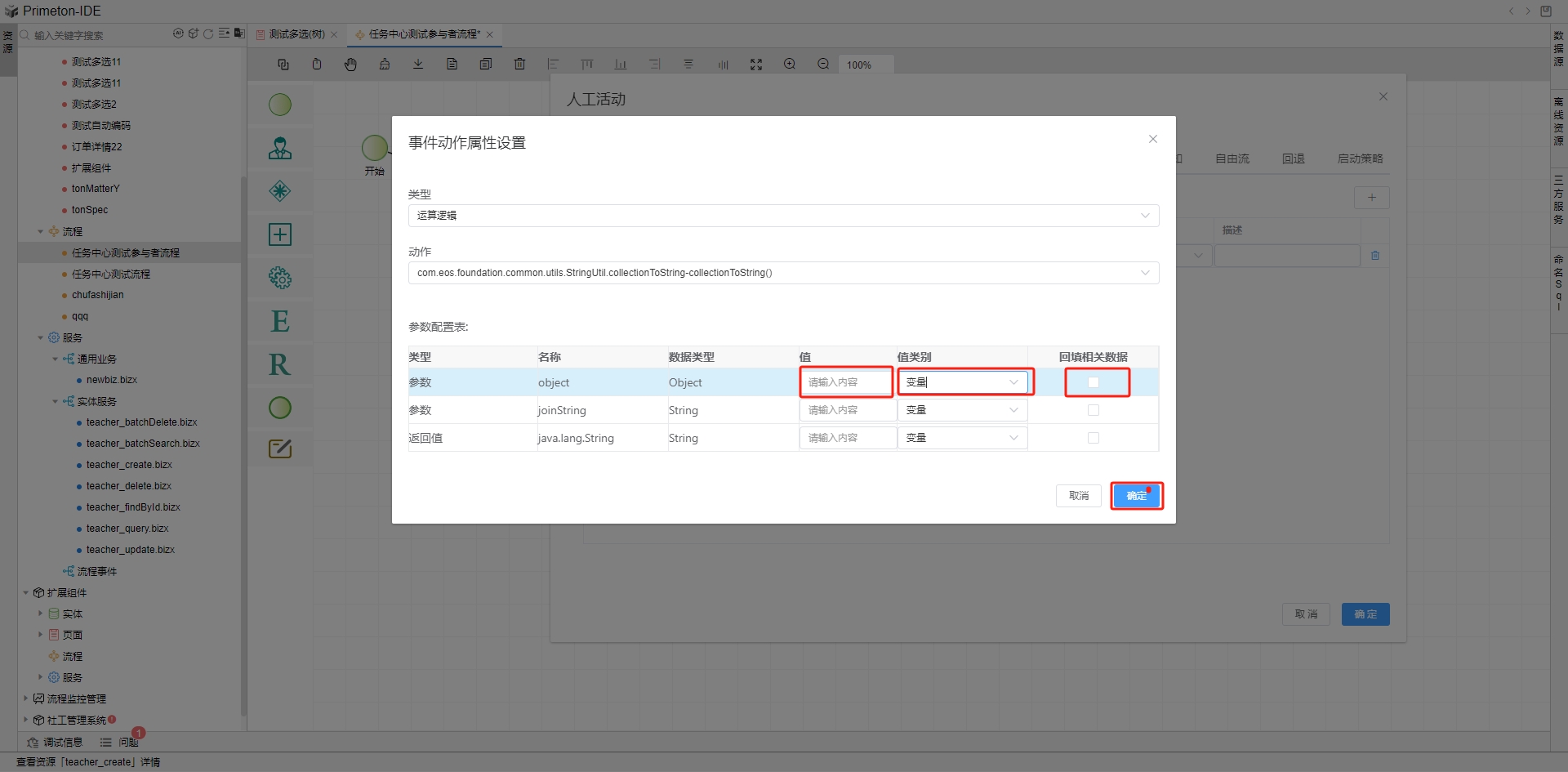Click the download arrow toolbar icon

pyautogui.click(x=418, y=65)
